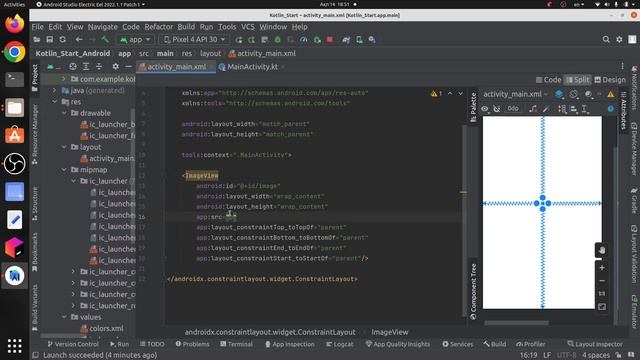Click Collapse All in Project panel
Screen dimensions: 640x360
(99, 66)
